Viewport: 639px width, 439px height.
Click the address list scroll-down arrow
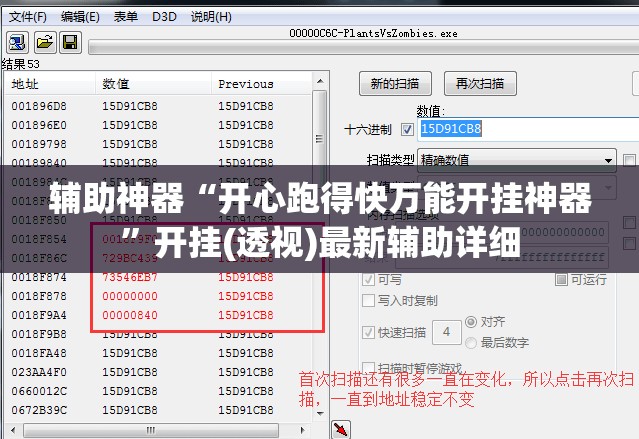pos(320,413)
